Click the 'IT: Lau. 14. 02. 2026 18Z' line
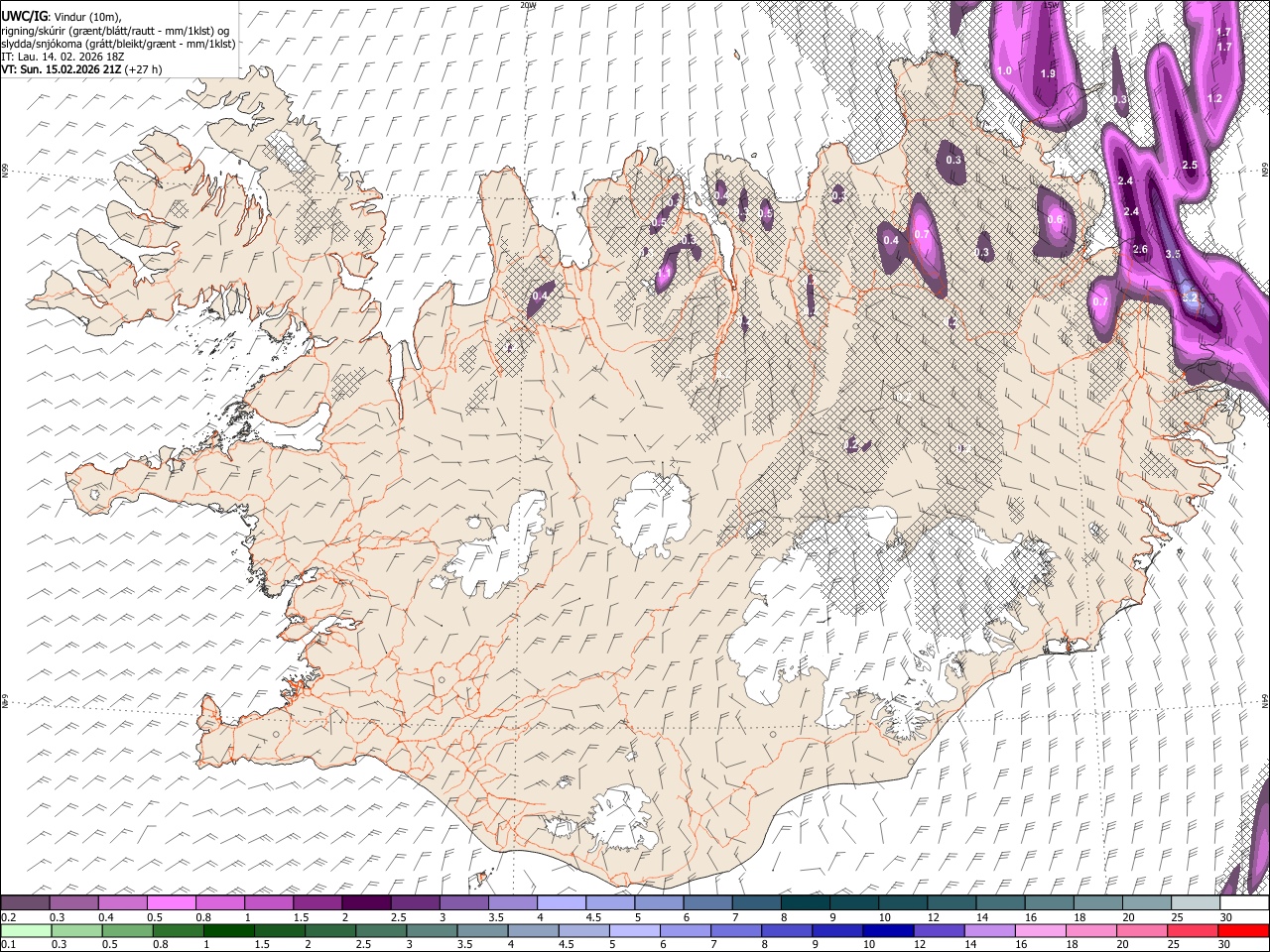 (63, 57)
